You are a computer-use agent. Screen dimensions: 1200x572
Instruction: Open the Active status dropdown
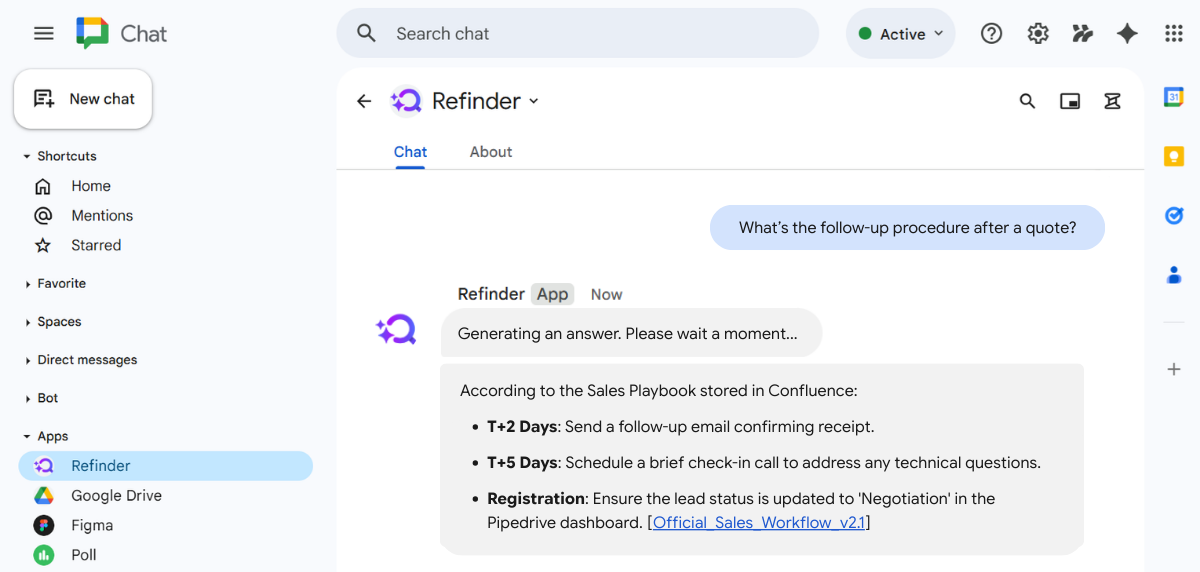tap(901, 34)
